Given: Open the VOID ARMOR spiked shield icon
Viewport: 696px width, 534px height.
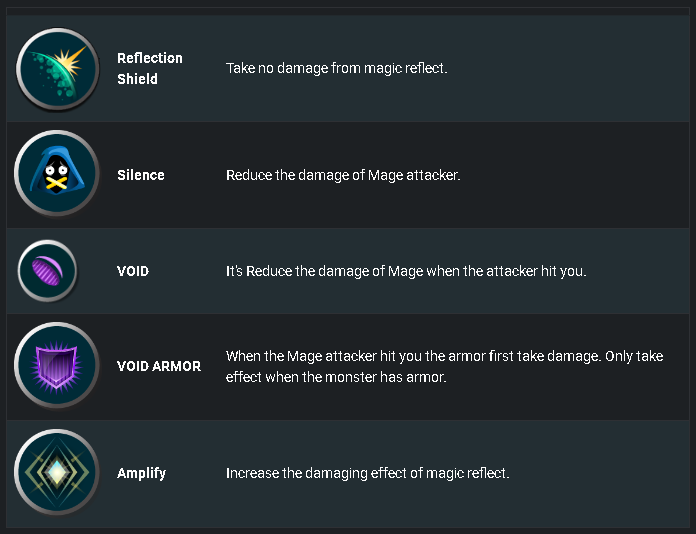Looking at the screenshot, I should coord(56,365).
